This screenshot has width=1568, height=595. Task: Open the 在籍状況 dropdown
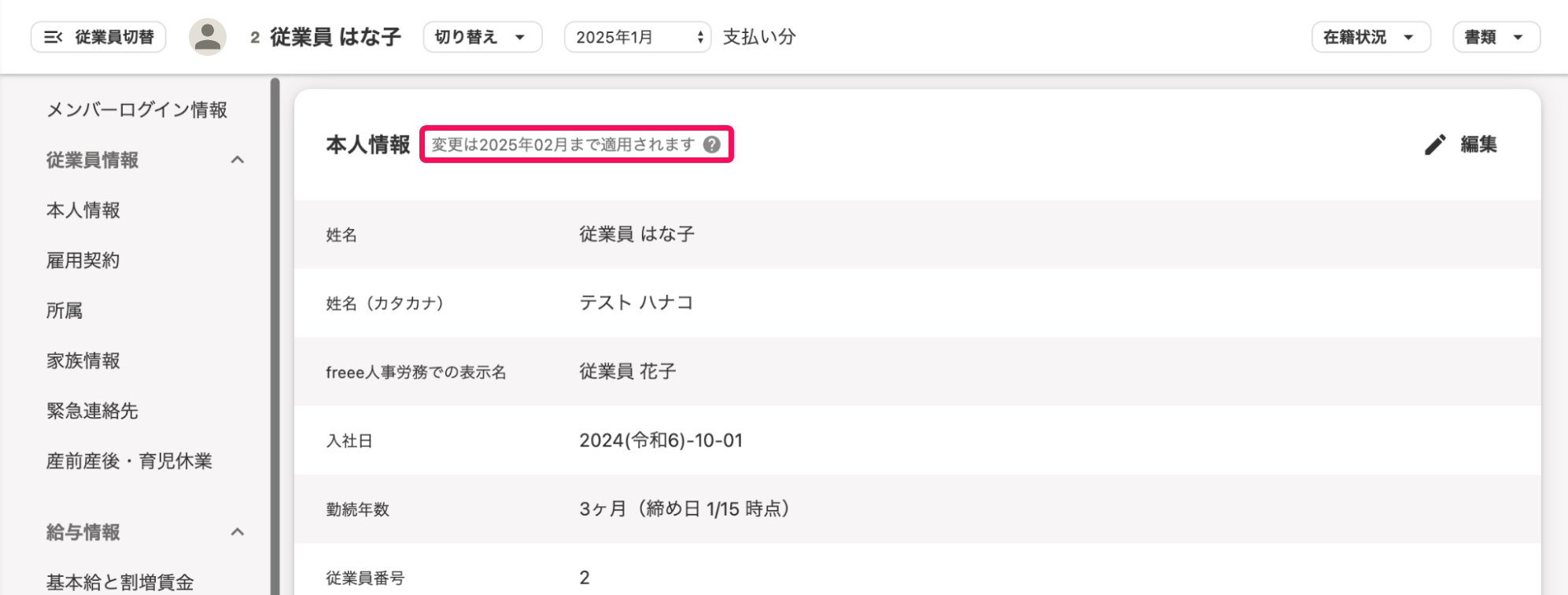pos(1371,37)
